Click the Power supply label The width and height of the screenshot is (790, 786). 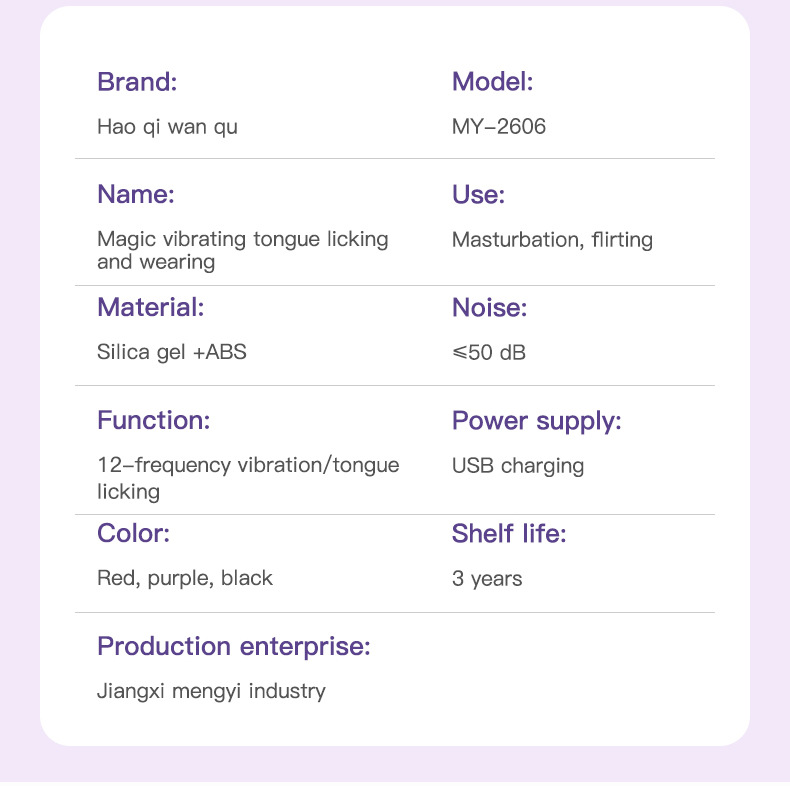click(536, 420)
